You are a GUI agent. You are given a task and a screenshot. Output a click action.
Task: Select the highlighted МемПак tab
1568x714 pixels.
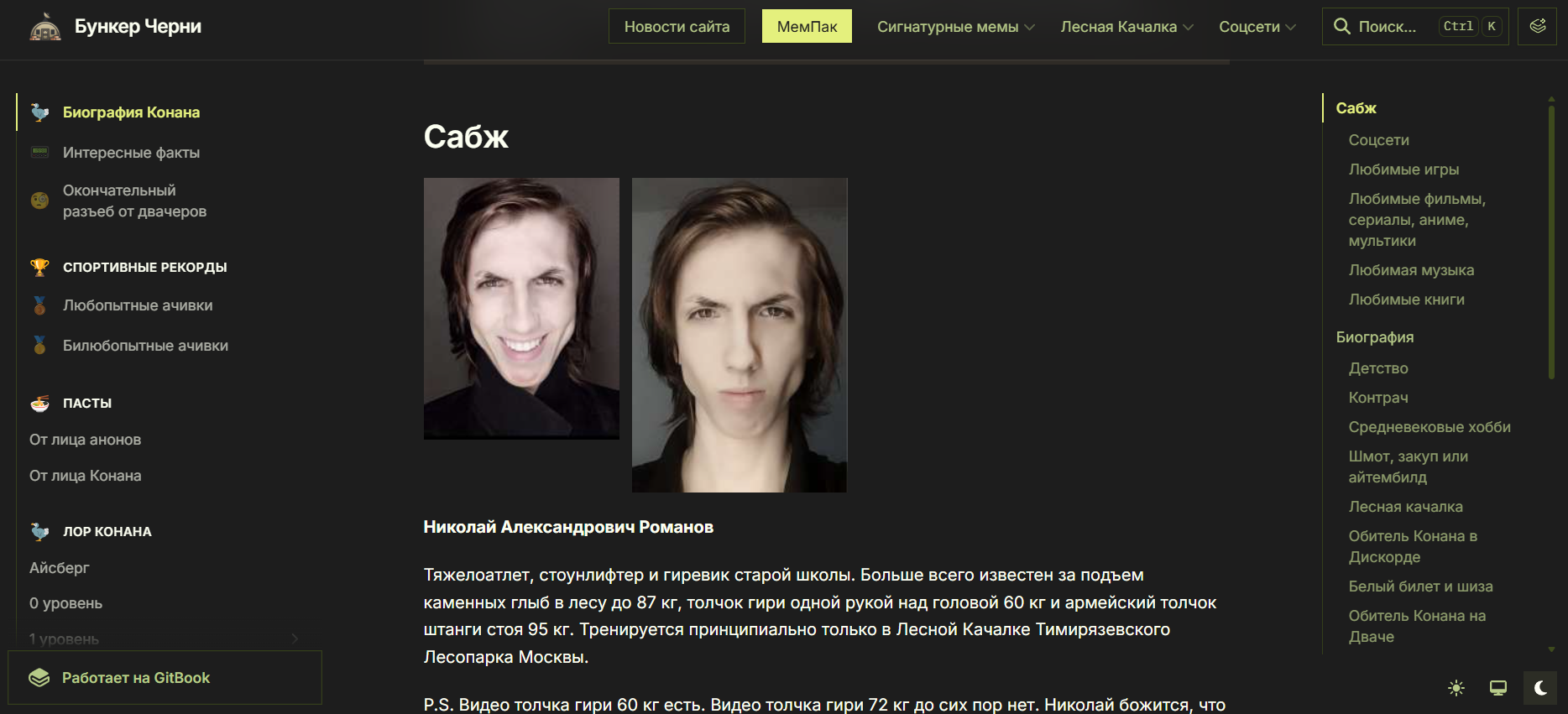tap(807, 26)
